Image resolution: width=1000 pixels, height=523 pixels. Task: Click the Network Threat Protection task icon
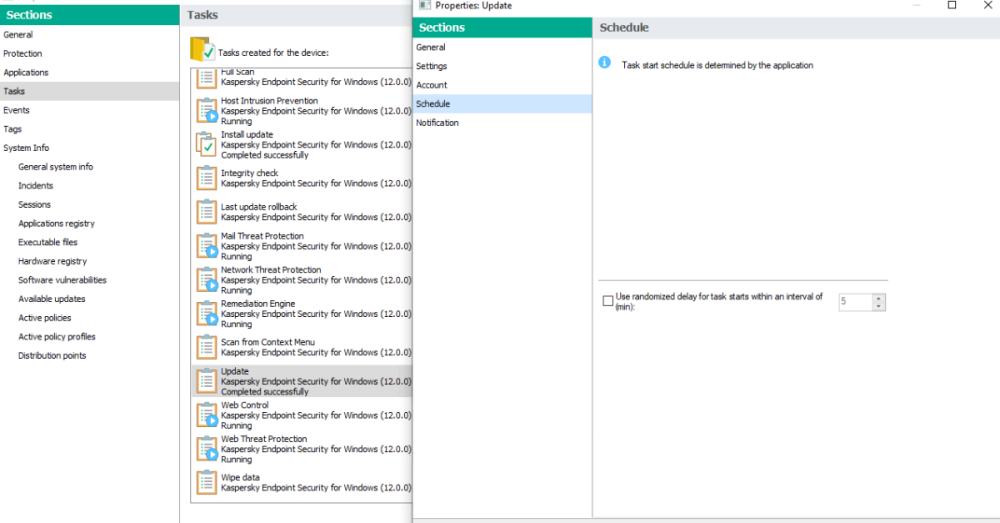point(207,280)
